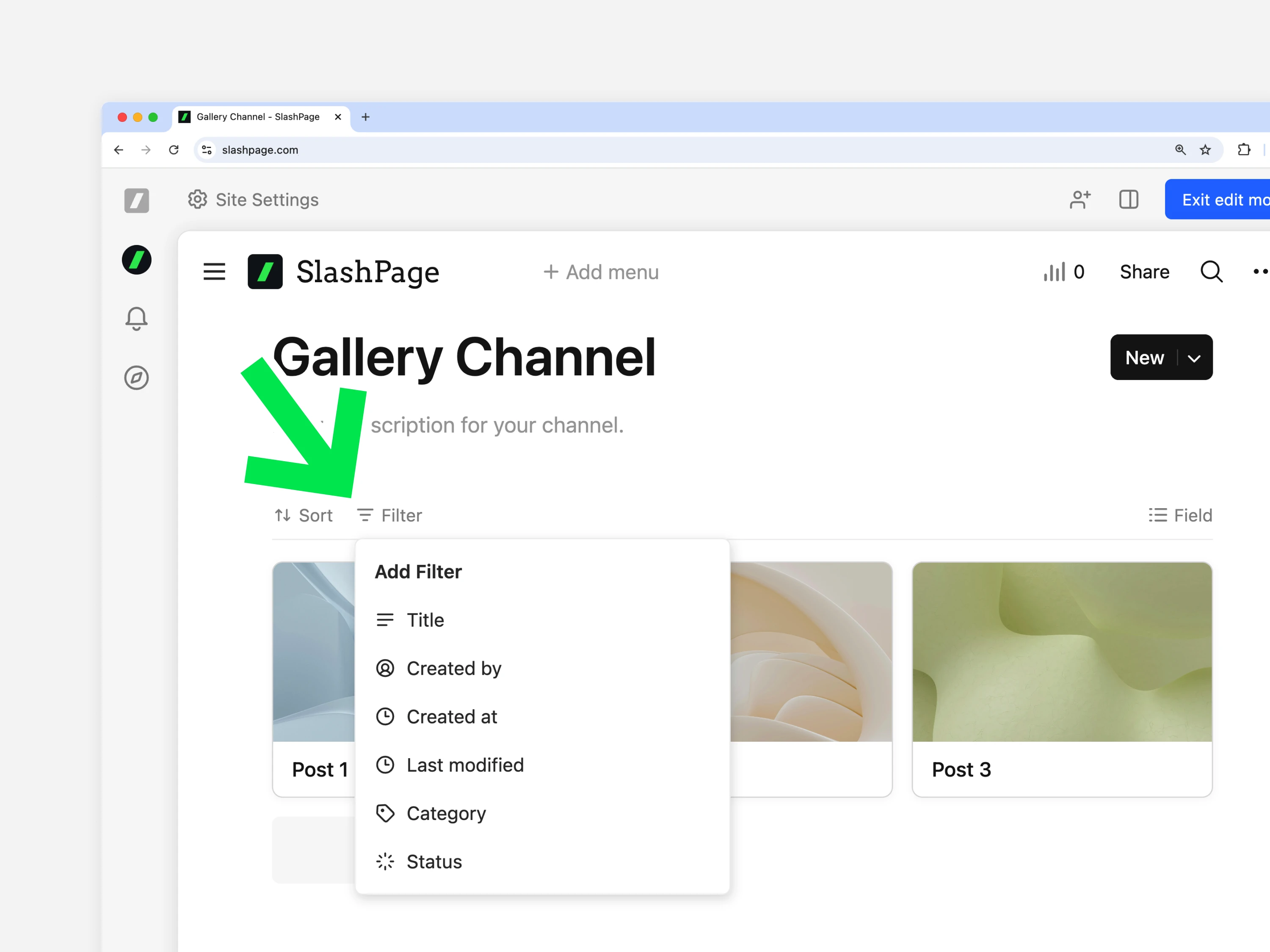Select the Status filter option
The width and height of the screenshot is (1270, 952).
click(x=434, y=861)
